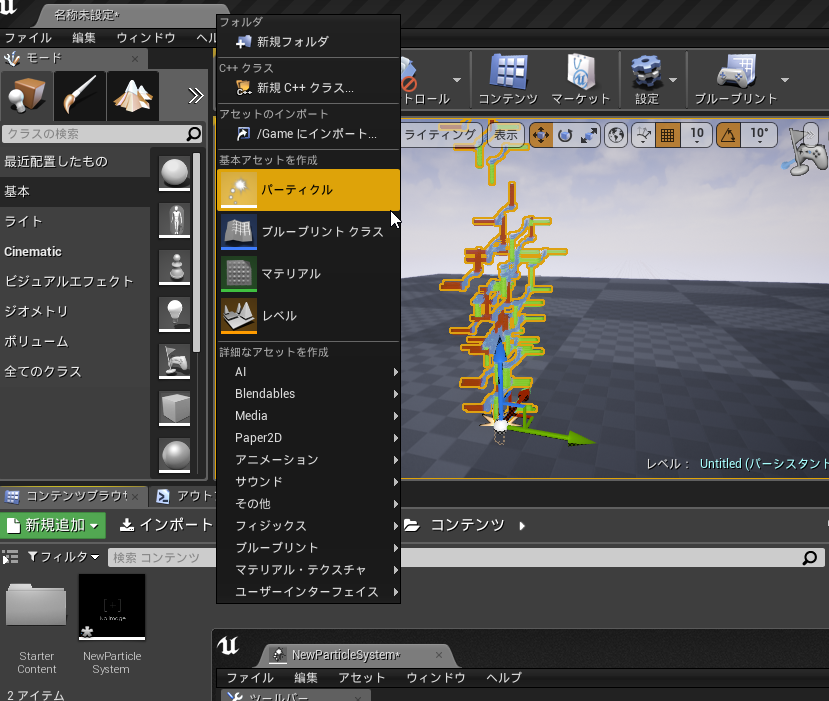This screenshot has height=701, width=829.
Task: Select the Place mode cube icon
Action: (x=26, y=96)
